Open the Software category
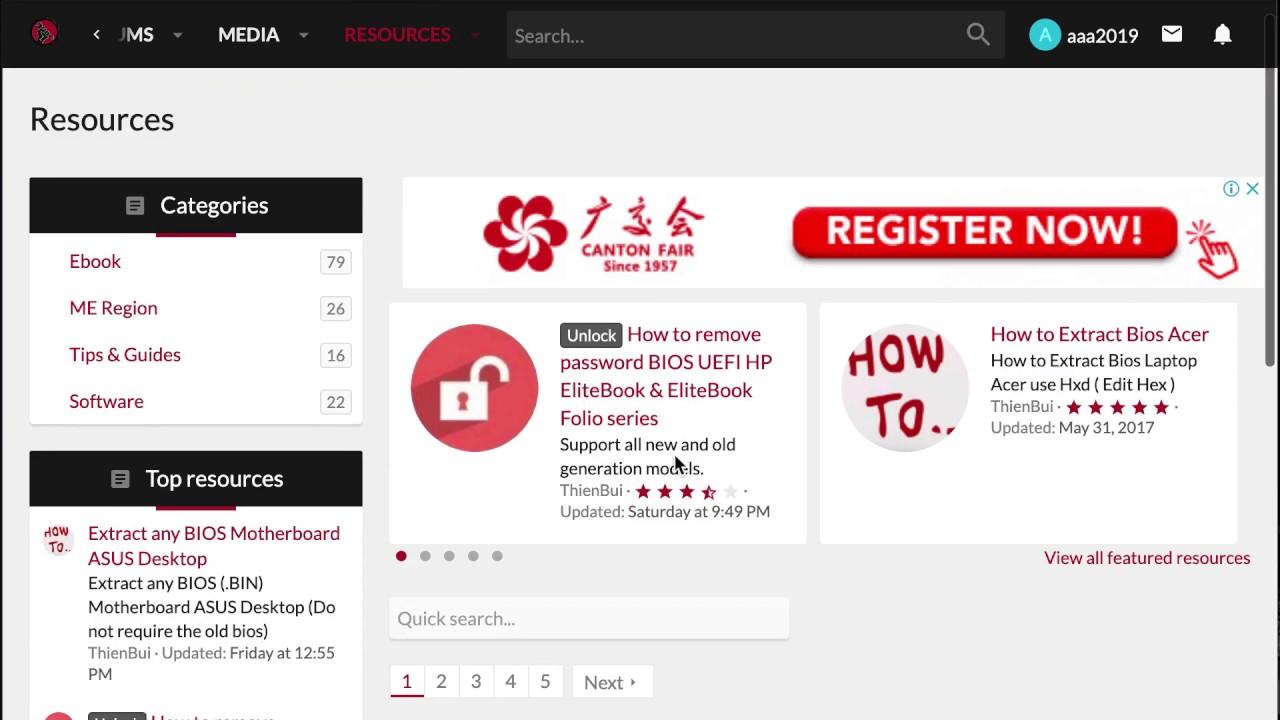The width and height of the screenshot is (1280, 720). [106, 401]
